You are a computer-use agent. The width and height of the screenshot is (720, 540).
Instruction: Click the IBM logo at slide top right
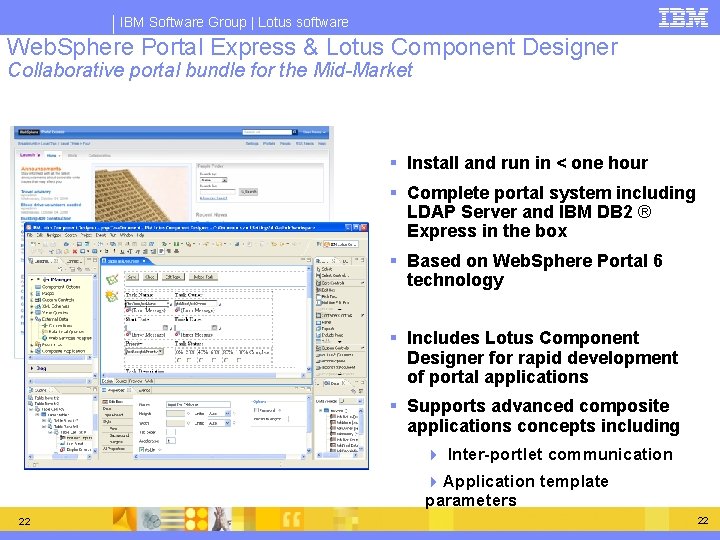pyautogui.click(x=683, y=17)
